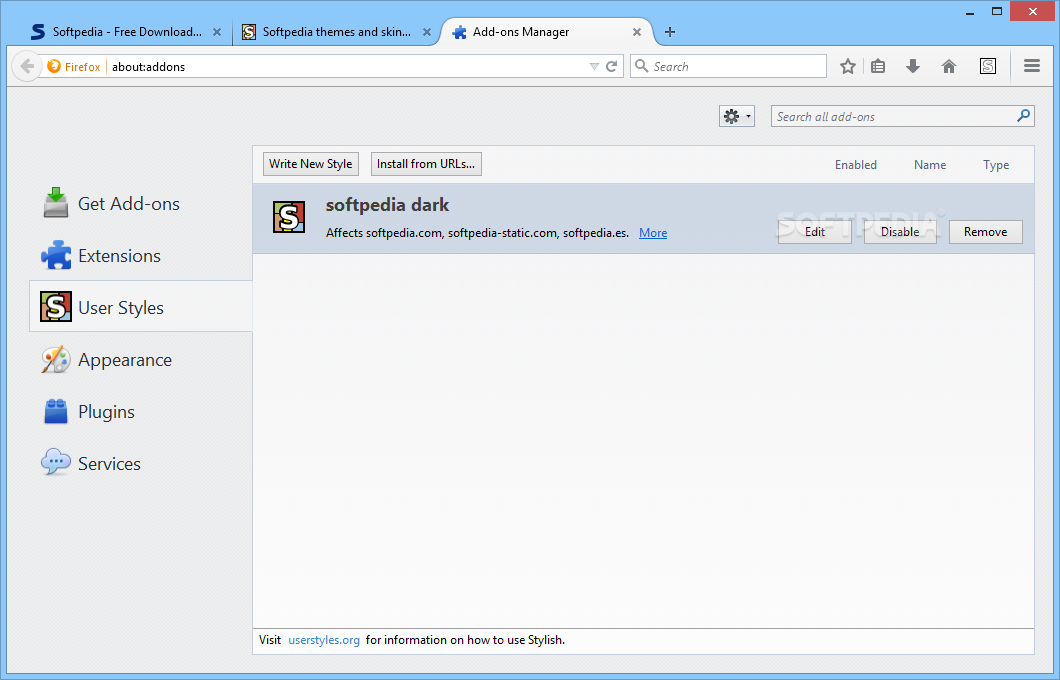Click the browser search magnifier icon
This screenshot has width=1060, height=680.
(x=642, y=66)
